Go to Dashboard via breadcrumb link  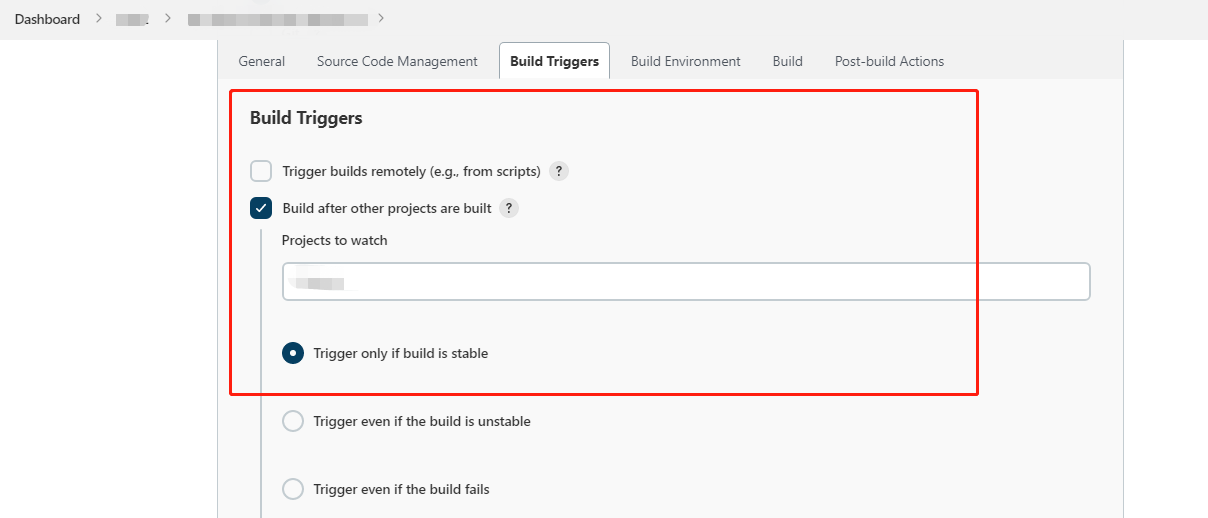click(x=47, y=19)
